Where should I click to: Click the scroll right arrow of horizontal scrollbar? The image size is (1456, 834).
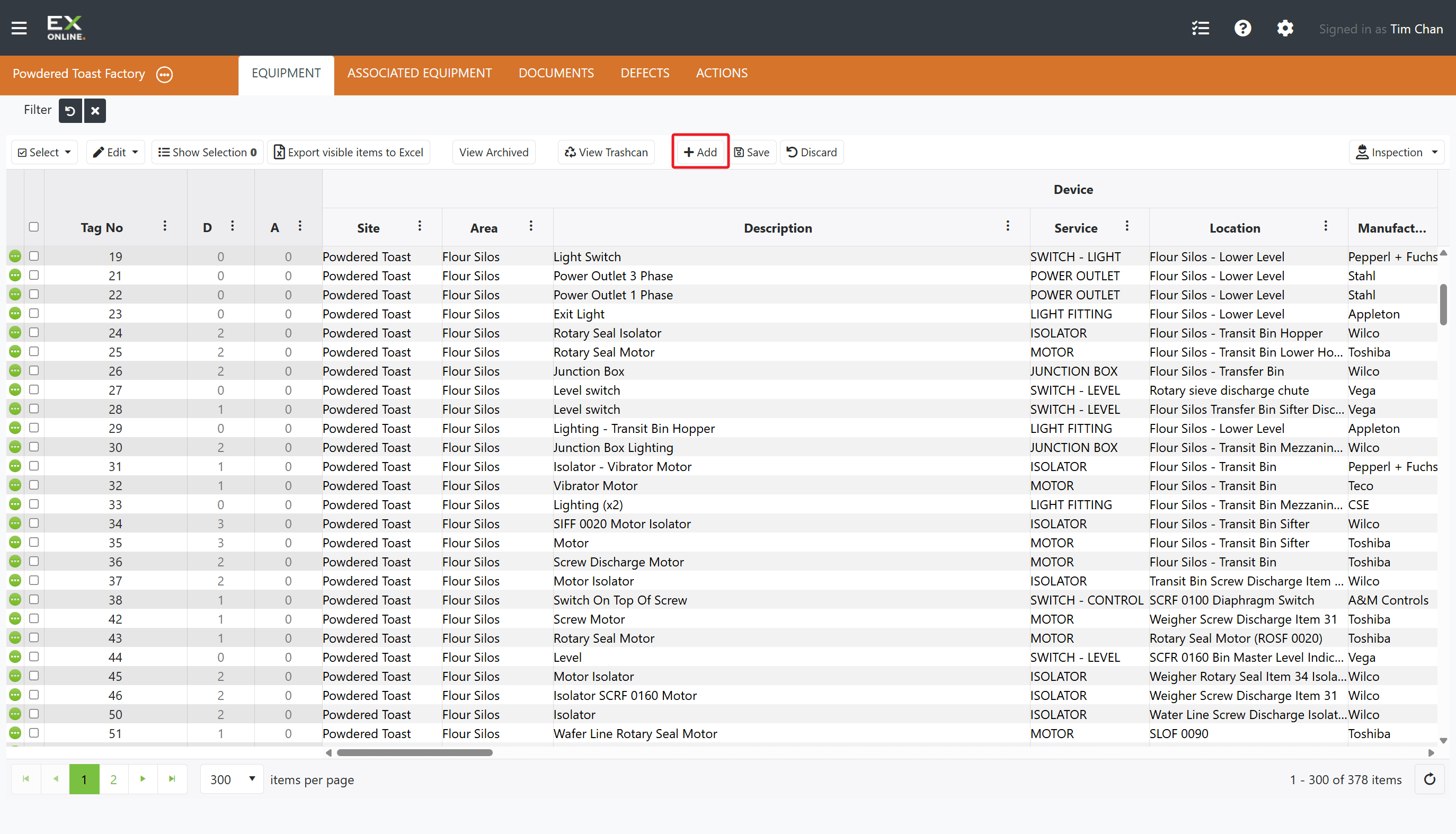tap(1431, 752)
